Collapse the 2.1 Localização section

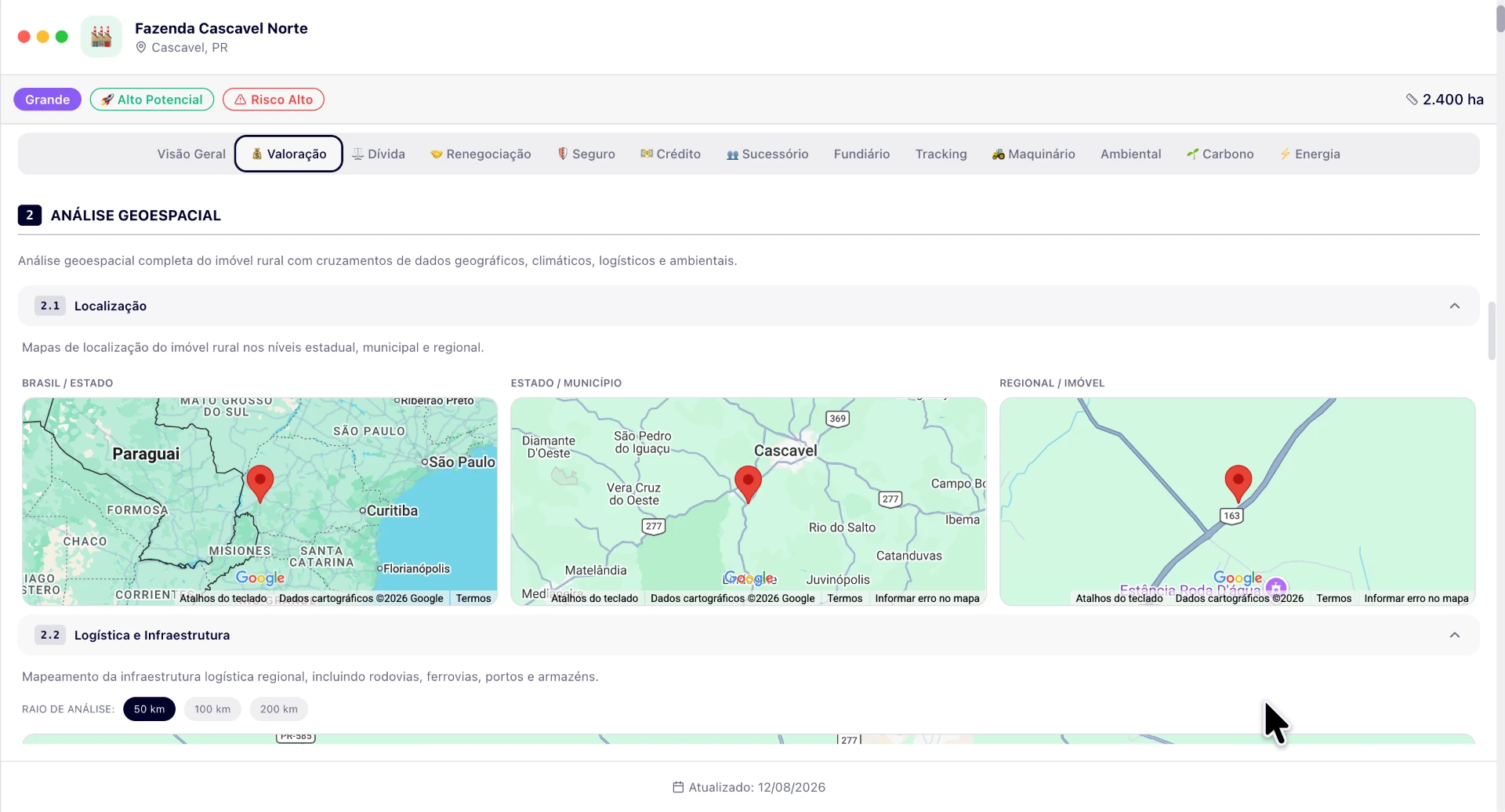click(1455, 306)
